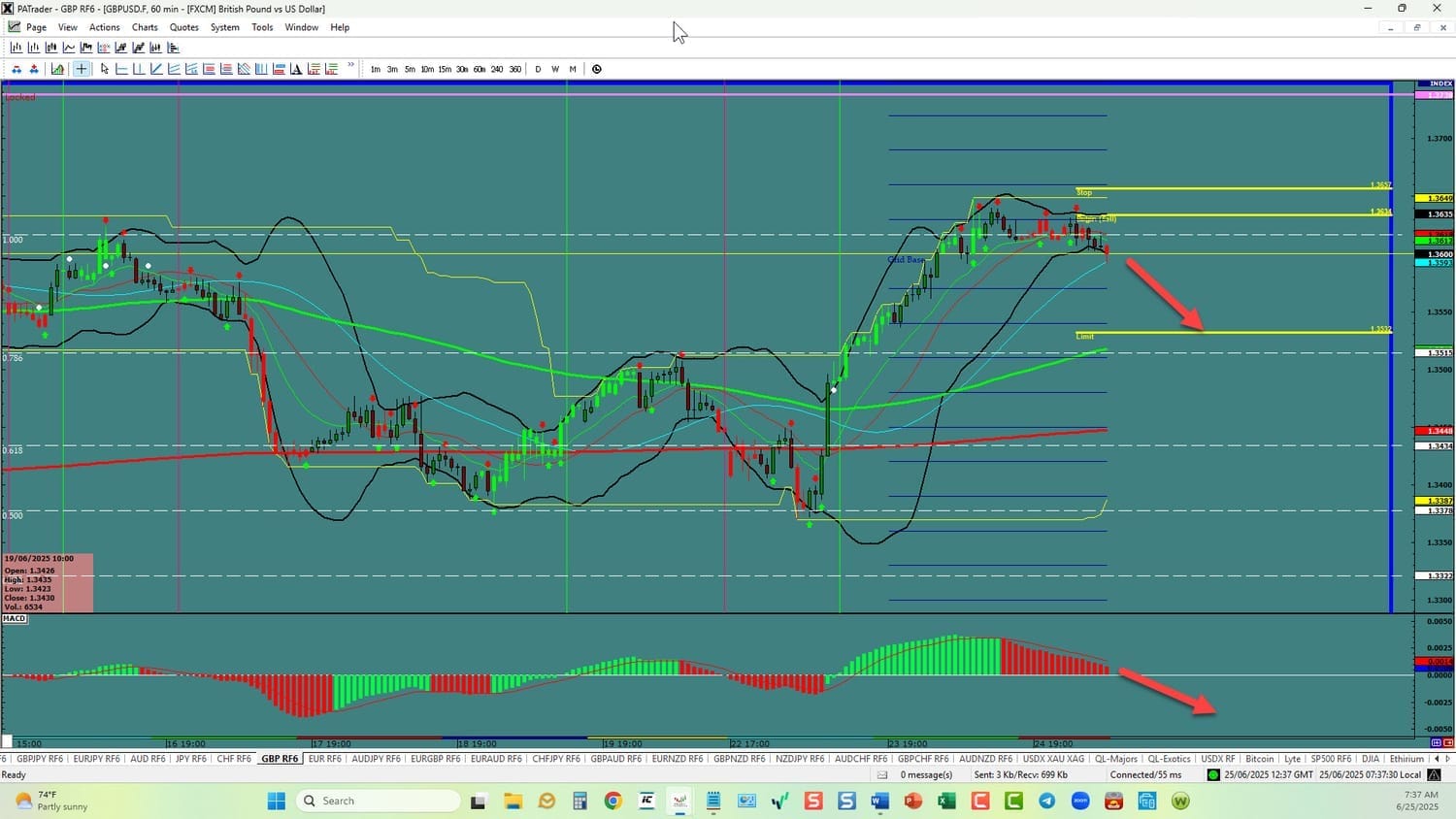Open the Quotes menu
The width and height of the screenshot is (1456, 819).
click(x=183, y=27)
